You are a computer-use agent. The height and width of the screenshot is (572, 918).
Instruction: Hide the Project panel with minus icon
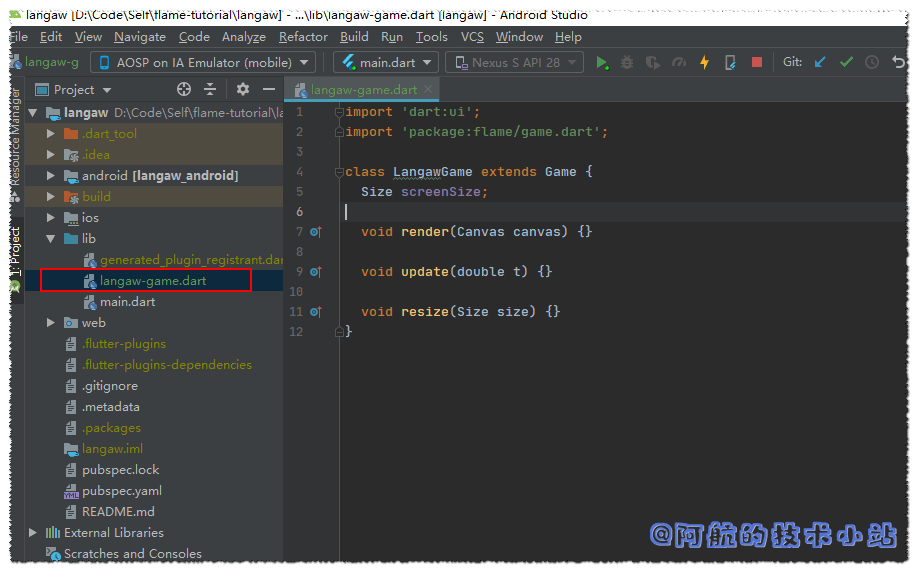pos(268,90)
